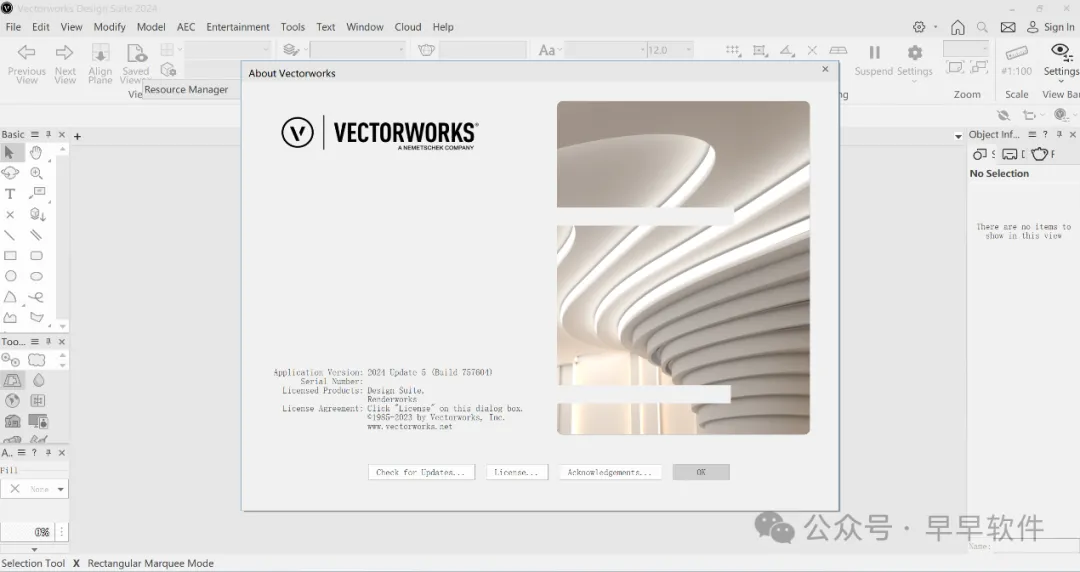Toggle snap to object icon

pos(760,51)
